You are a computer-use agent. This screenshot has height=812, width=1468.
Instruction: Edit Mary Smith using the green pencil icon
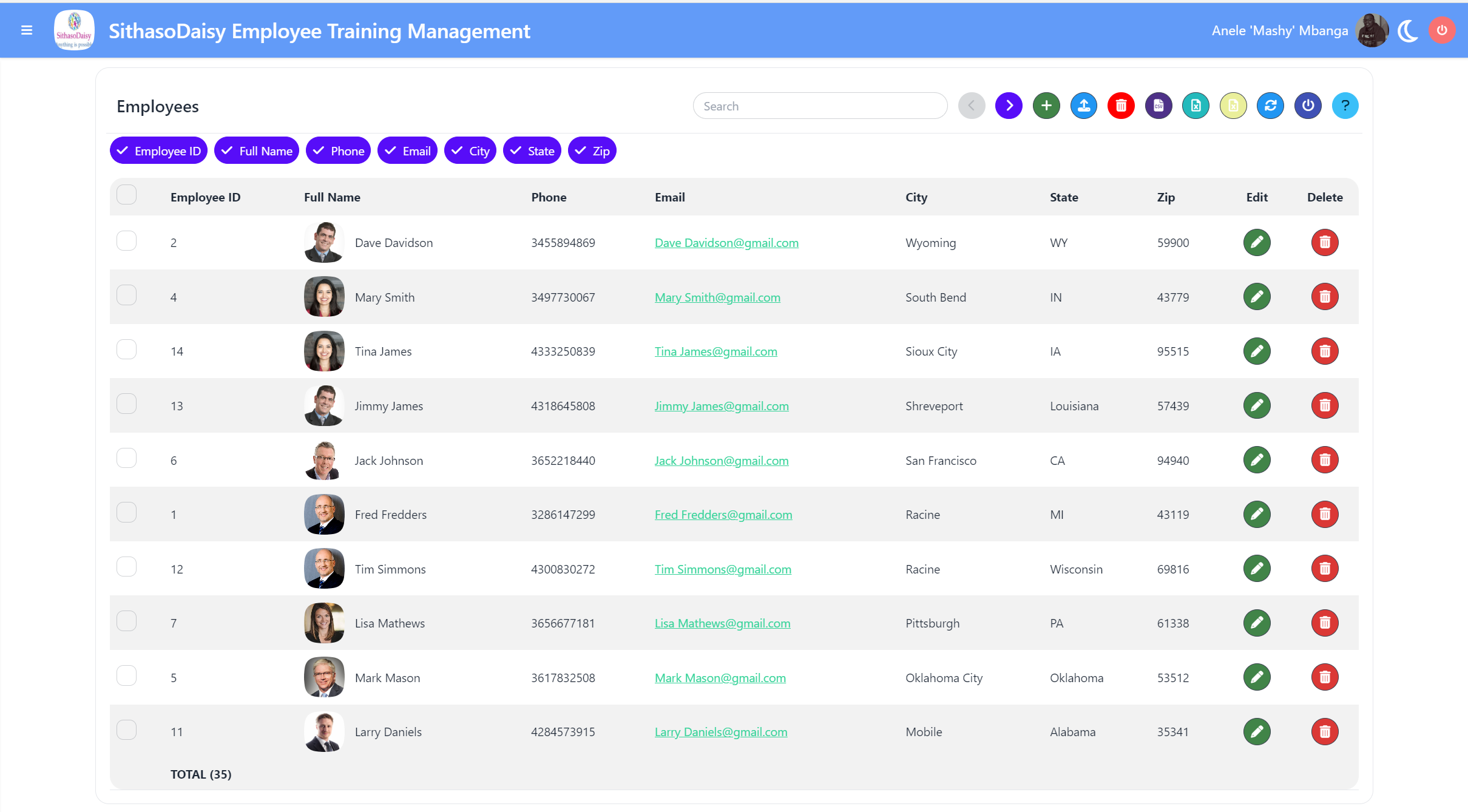(x=1257, y=297)
